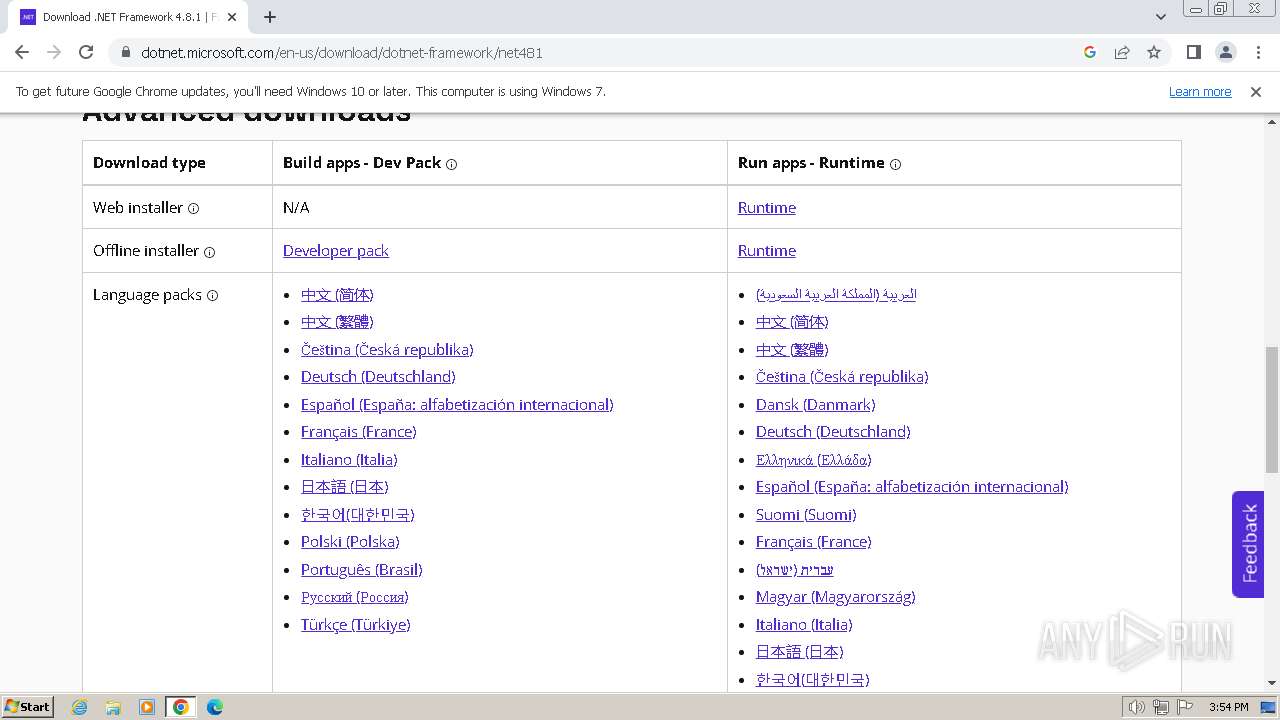Screen dimensions: 1280x720
Task: Click the page vertical scrollbar thumb
Action: (1271, 410)
